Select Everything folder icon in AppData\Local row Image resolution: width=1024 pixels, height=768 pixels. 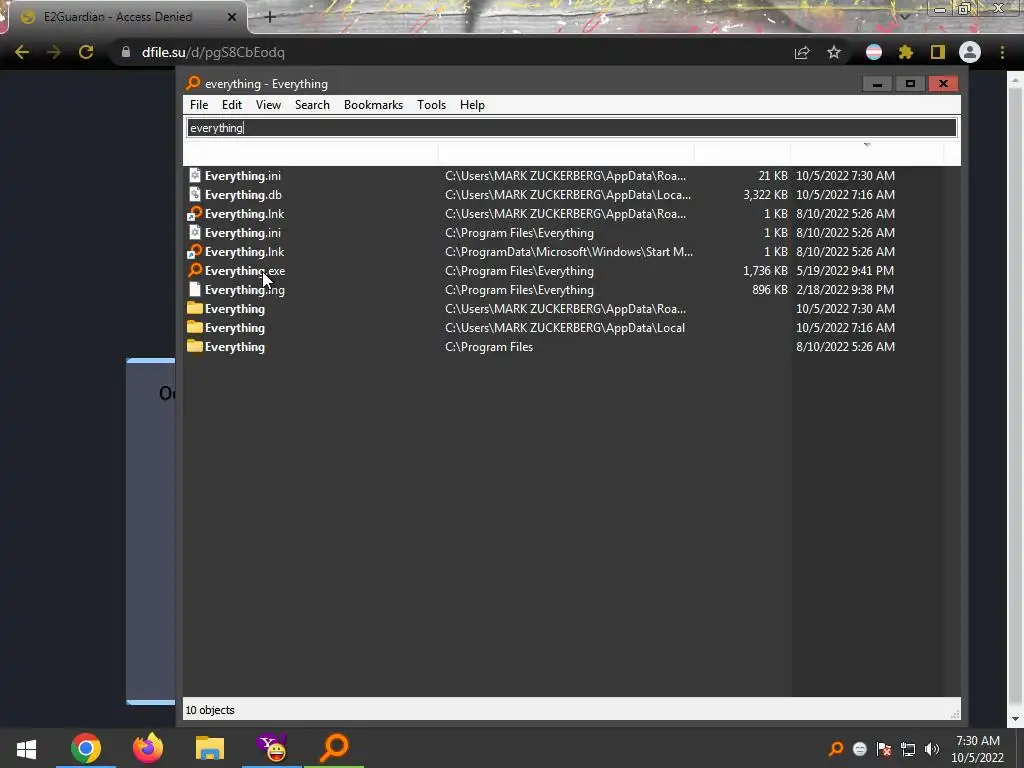(195, 327)
